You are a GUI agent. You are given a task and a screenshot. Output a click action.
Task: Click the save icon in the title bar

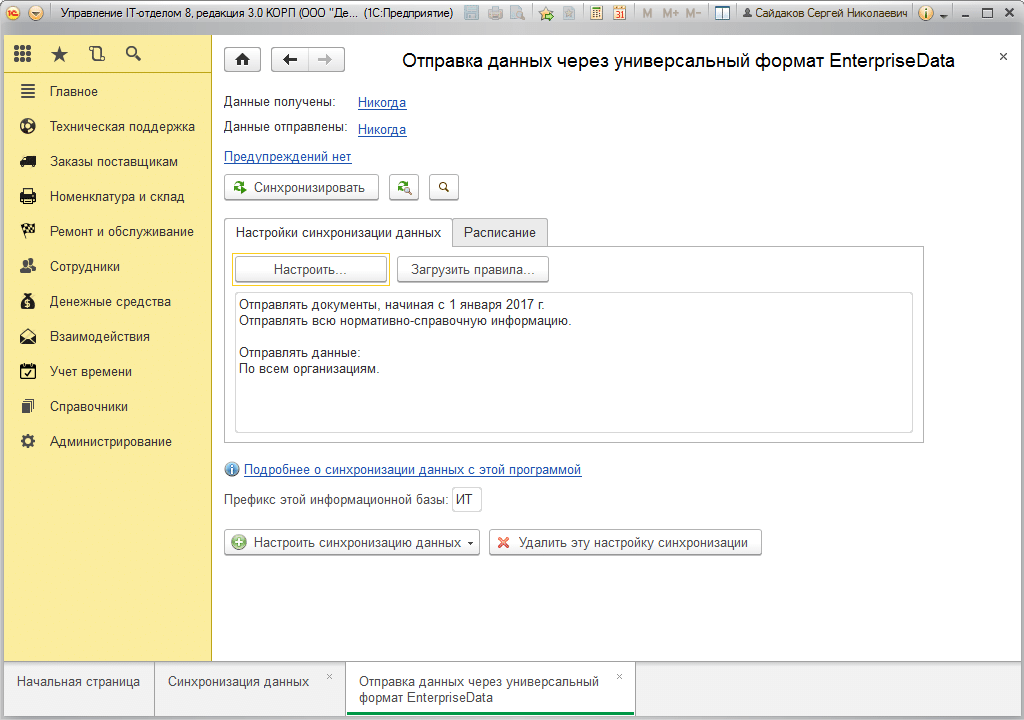click(471, 13)
